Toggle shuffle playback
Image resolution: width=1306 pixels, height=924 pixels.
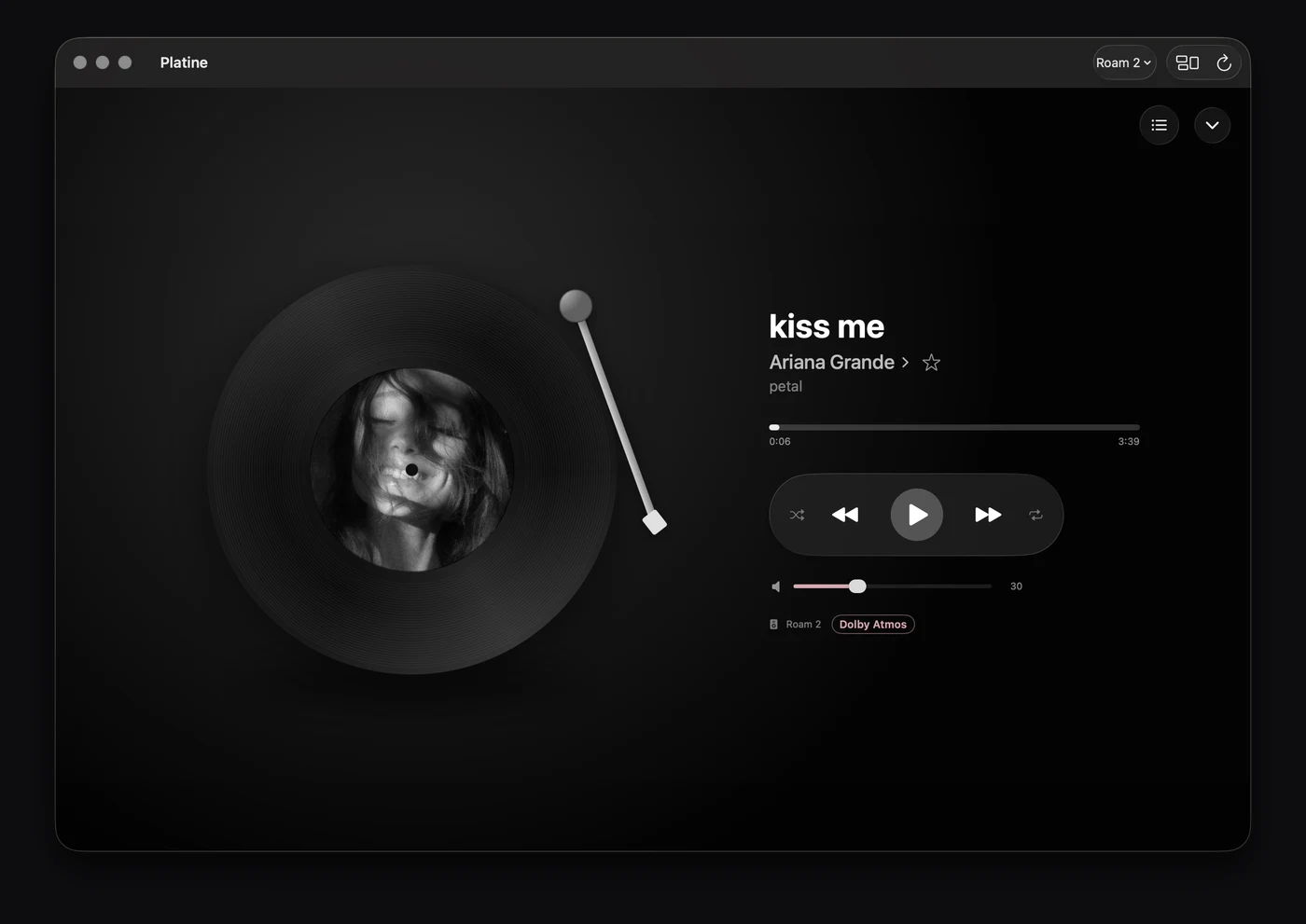point(797,515)
